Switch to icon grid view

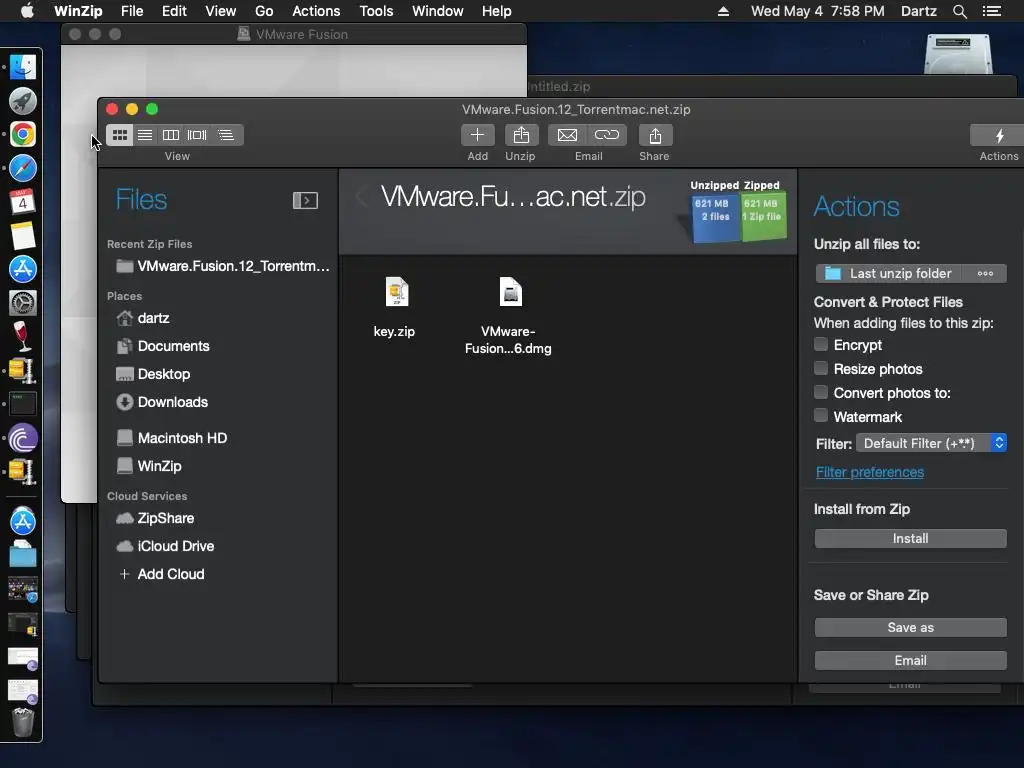[x=120, y=135]
